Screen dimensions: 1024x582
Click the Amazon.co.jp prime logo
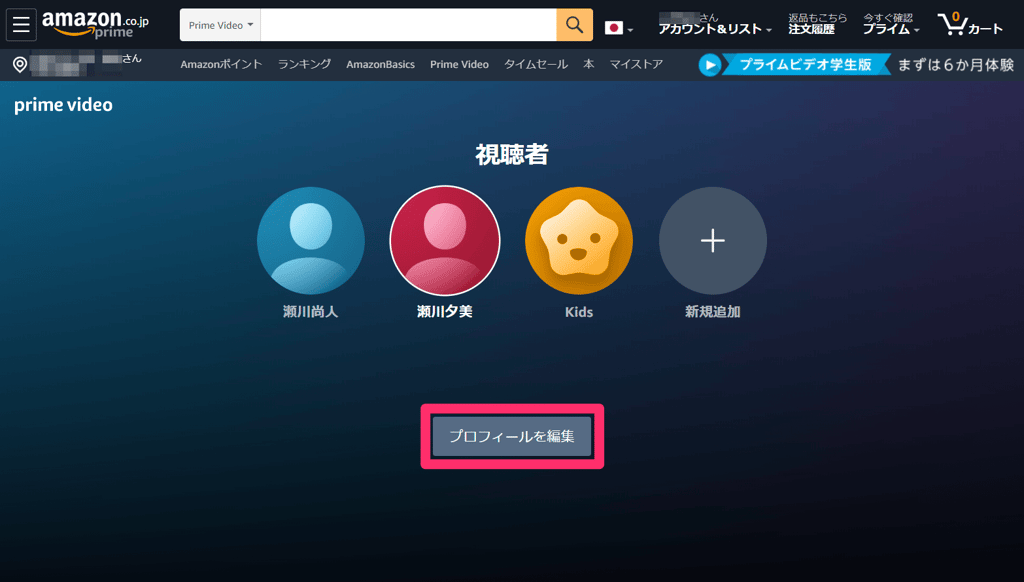(x=95, y=25)
